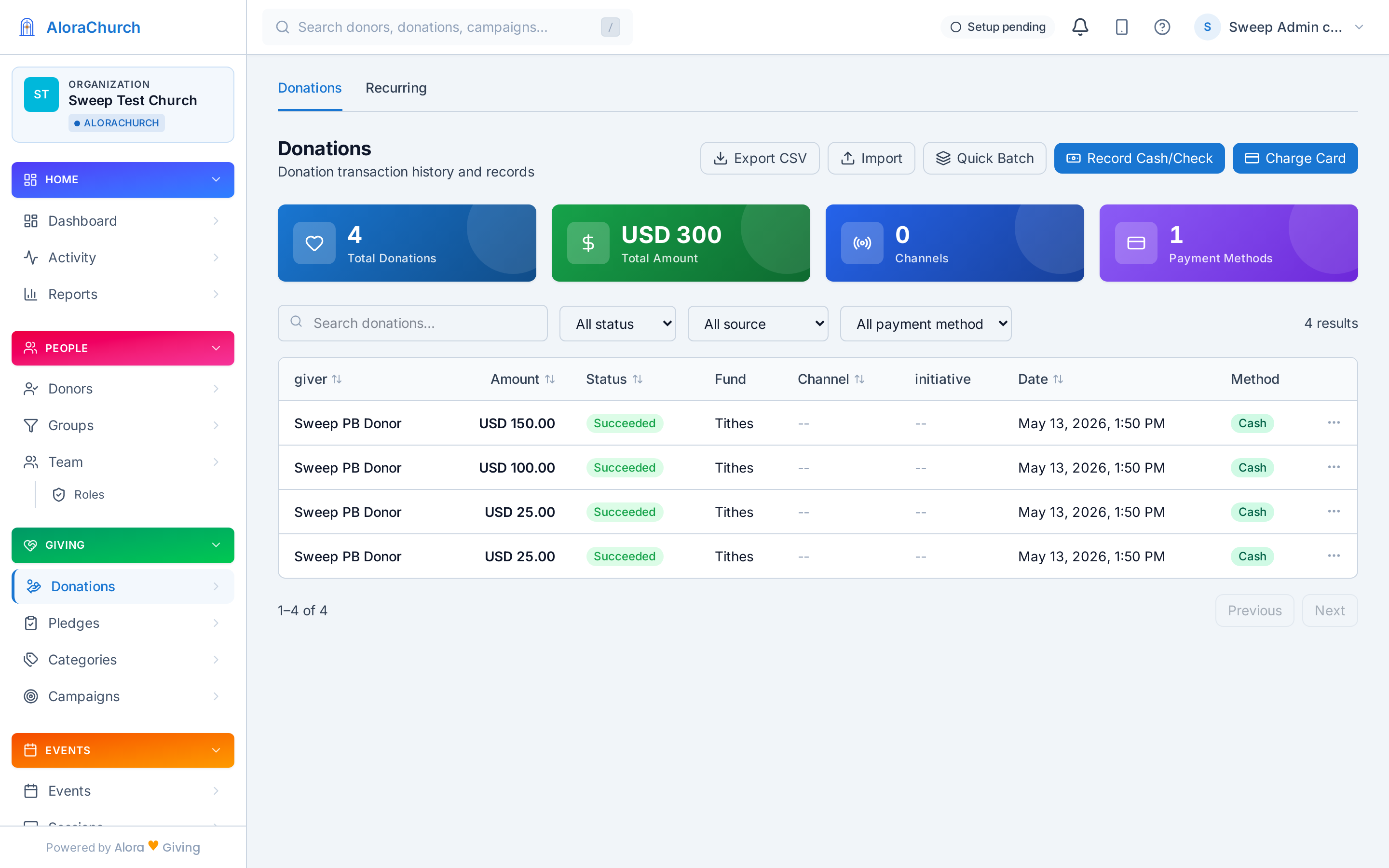Open the notifications bell

tap(1080, 27)
